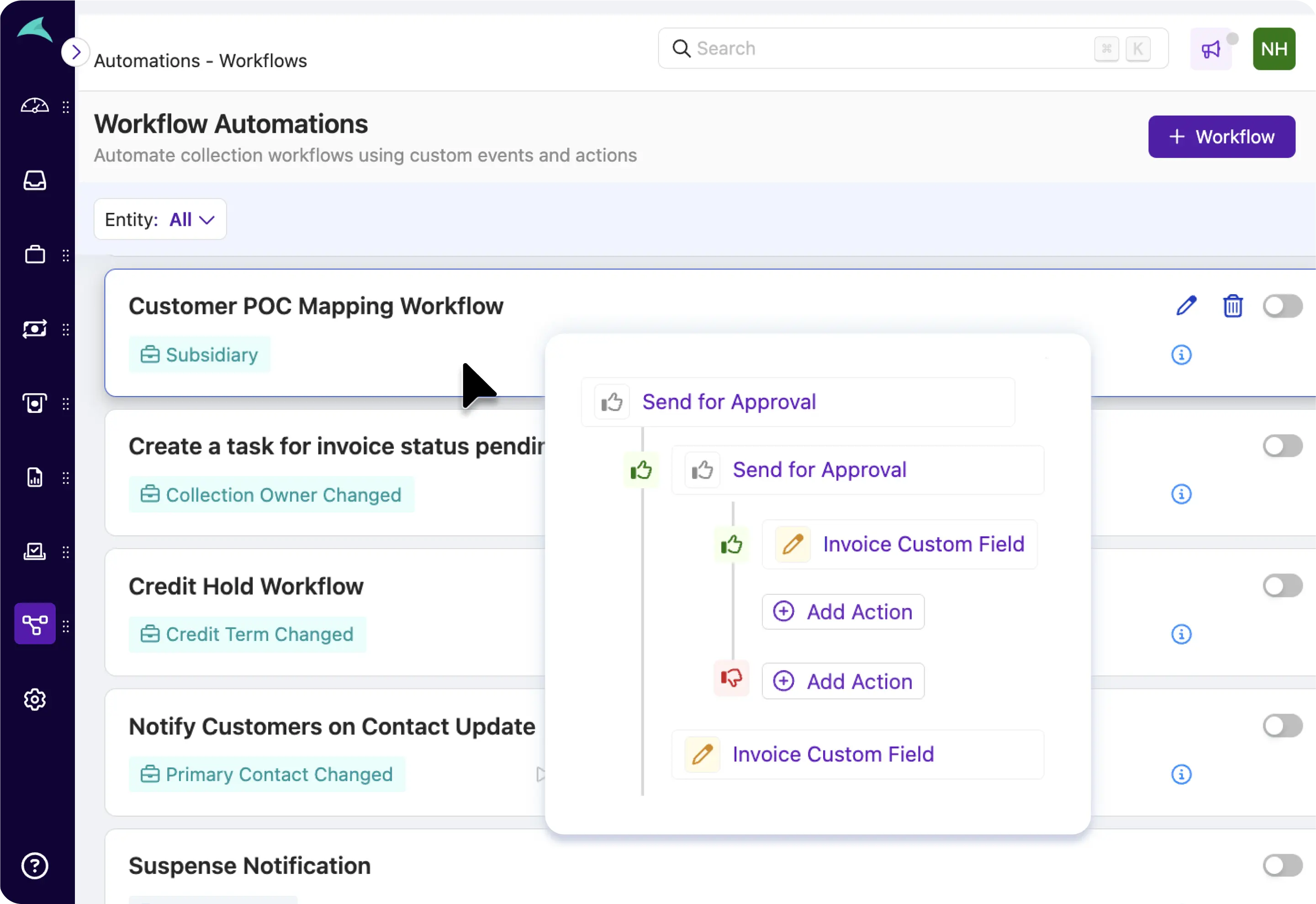Open the briefcase icon in sidebar
Image resolution: width=1316 pixels, height=904 pixels.
coord(35,254)
